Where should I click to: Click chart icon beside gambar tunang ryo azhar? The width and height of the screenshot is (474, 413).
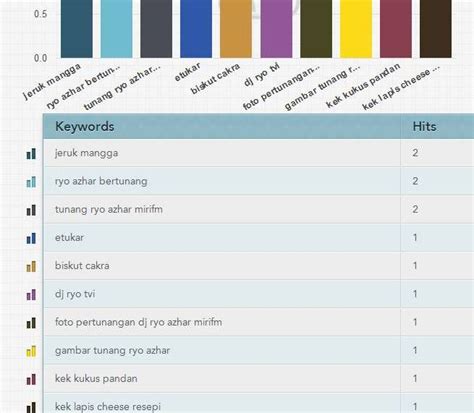(x=31, y=351)
